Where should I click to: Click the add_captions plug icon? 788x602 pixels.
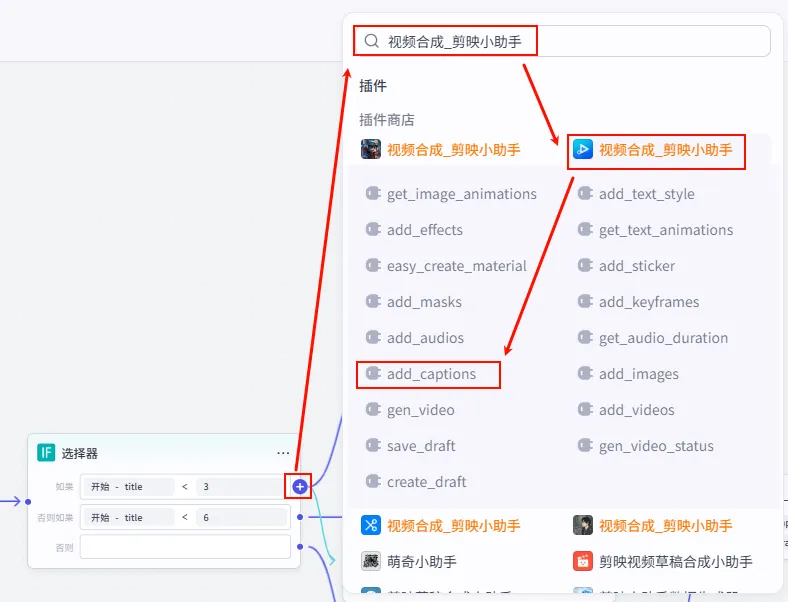point(373,373)
